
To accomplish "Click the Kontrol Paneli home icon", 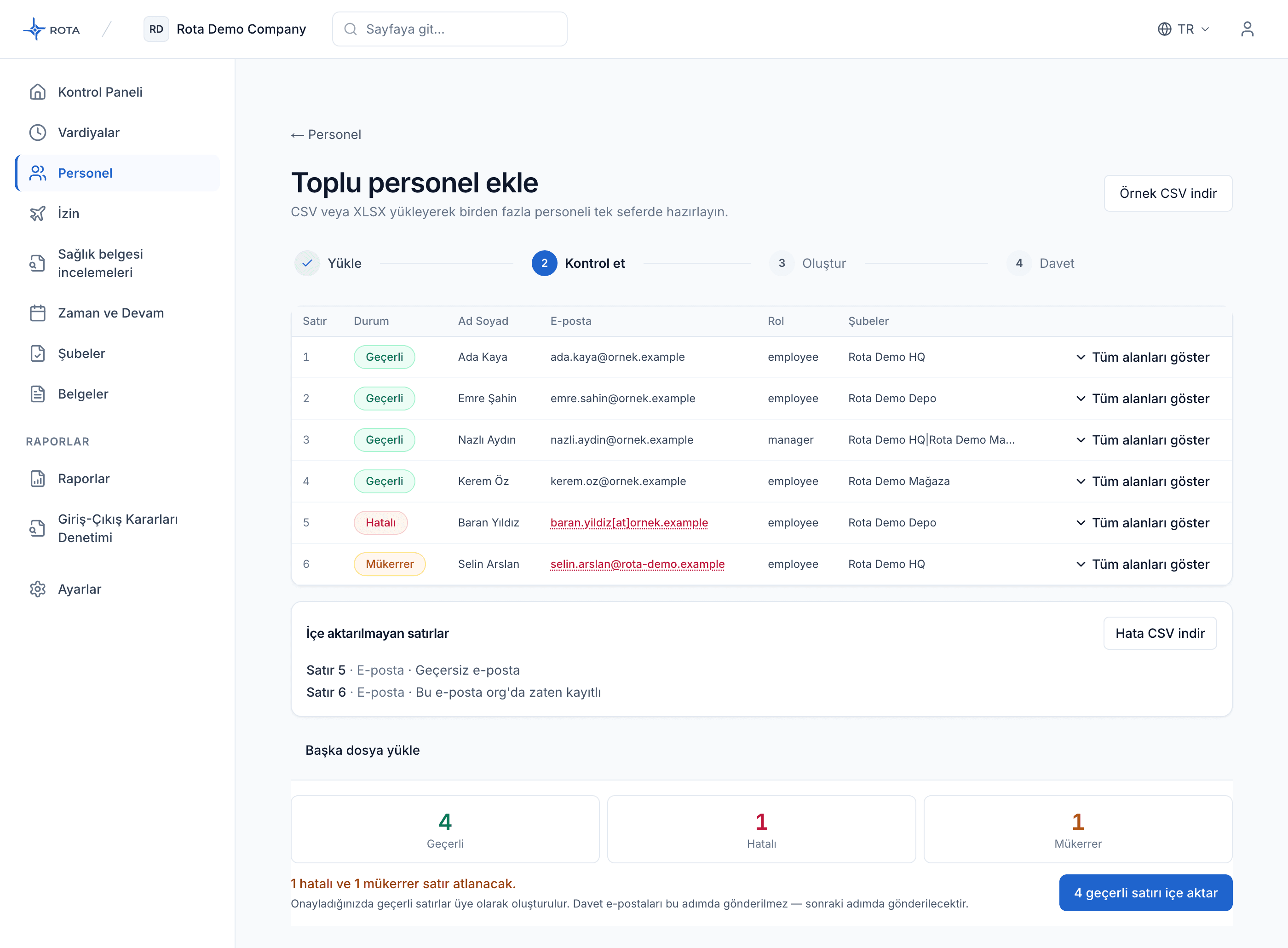I will [x=38, y=92].
